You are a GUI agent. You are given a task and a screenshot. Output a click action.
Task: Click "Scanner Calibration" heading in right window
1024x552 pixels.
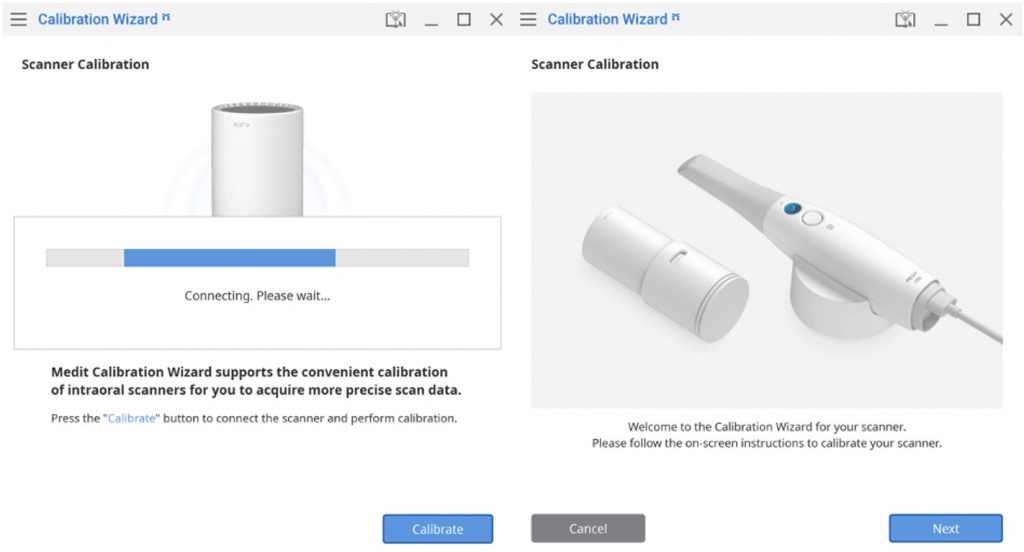pyautogui.click(x=595, y=64)
